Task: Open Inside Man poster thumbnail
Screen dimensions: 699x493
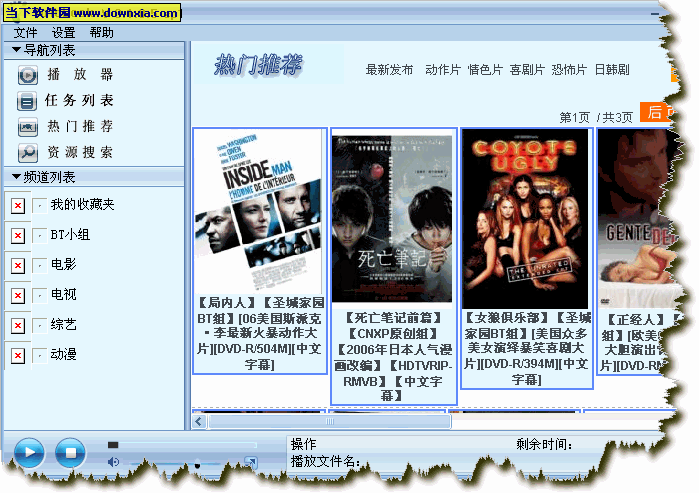Action: (x=259, y=212)
